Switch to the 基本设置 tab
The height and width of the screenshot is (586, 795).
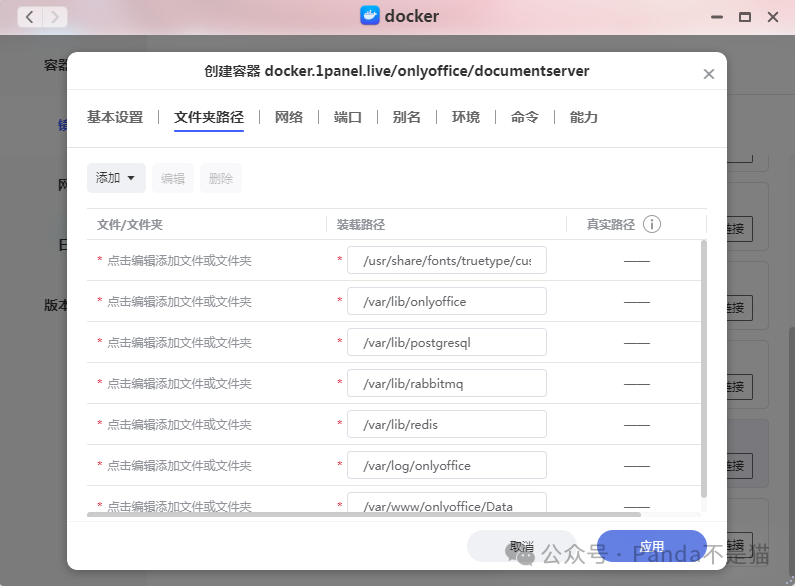[x=115, y=117]
